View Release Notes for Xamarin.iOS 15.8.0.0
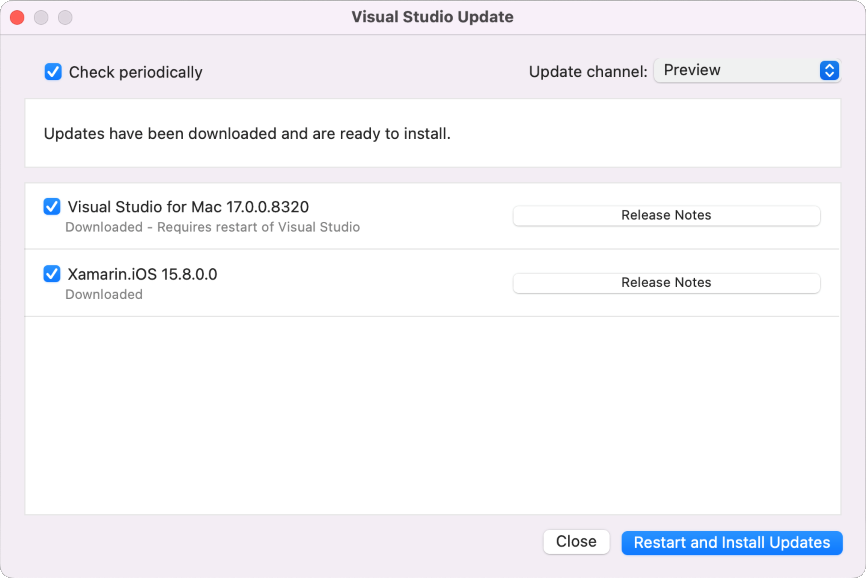Screen dimensions: 866x578 (x=666, y=282)
